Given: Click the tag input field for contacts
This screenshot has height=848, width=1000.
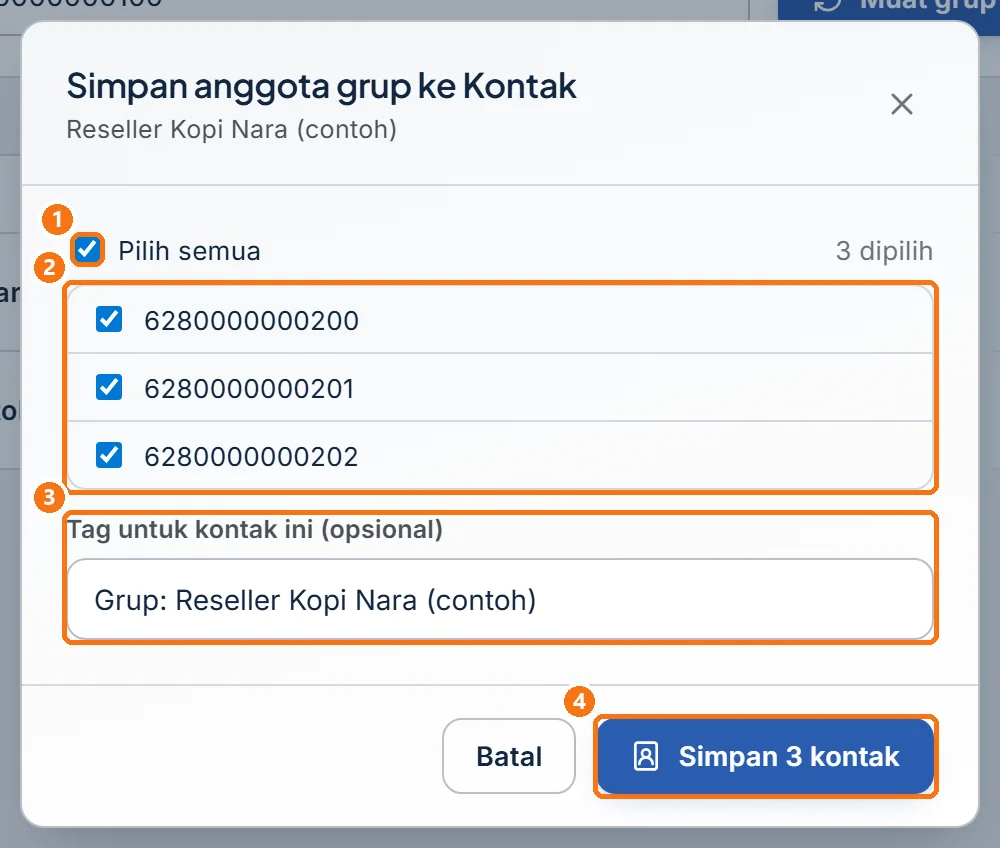Looking at the screenshot, I should (x=500, y=599).
